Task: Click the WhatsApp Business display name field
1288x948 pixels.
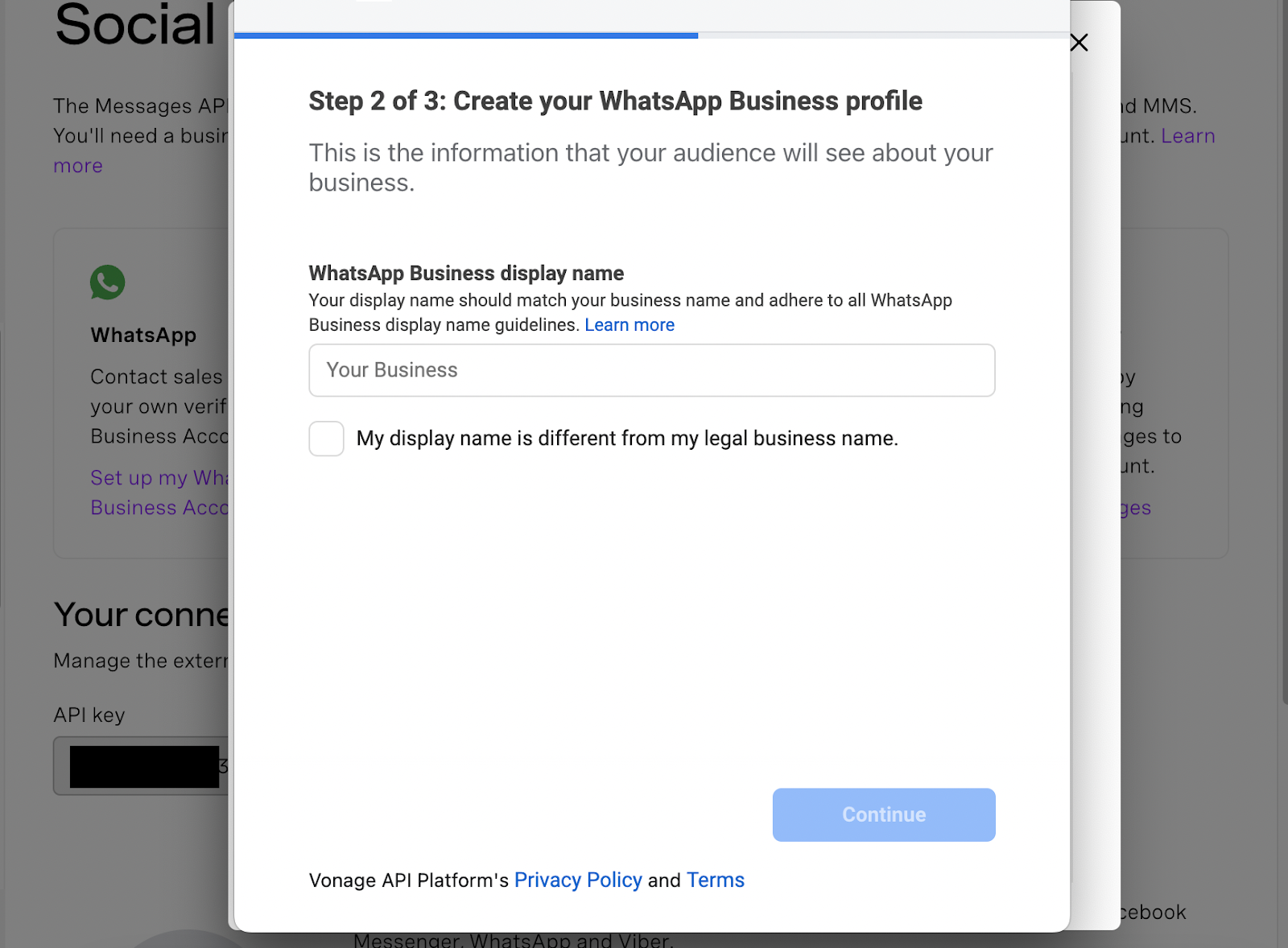Action: 652,370
